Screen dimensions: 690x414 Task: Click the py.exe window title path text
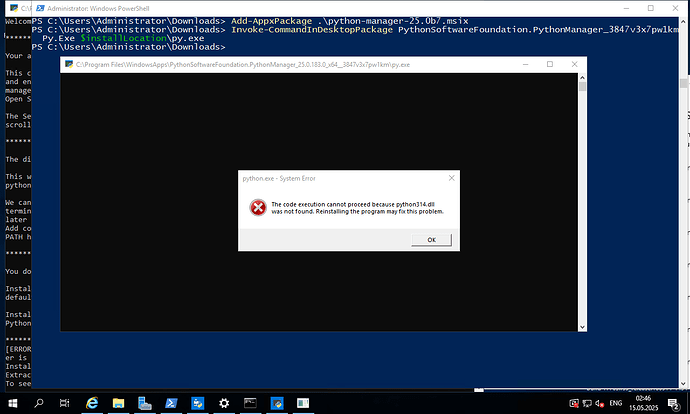(x=242, y=64)
